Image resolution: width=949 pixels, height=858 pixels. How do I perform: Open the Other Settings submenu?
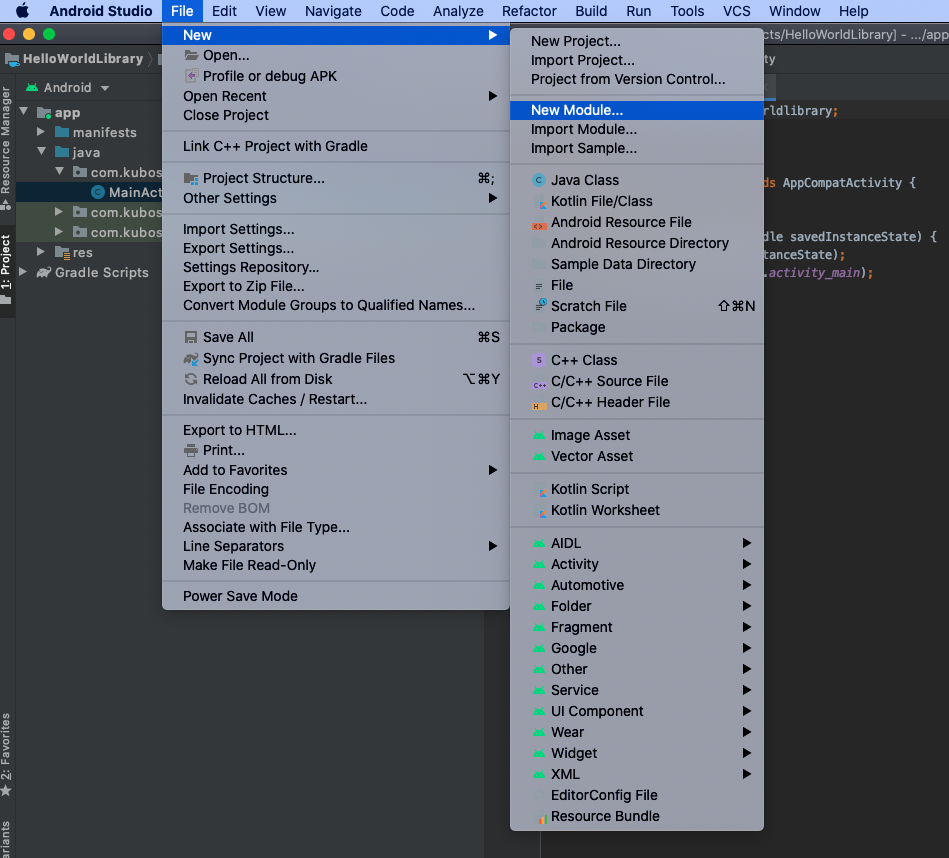[336, 198]
